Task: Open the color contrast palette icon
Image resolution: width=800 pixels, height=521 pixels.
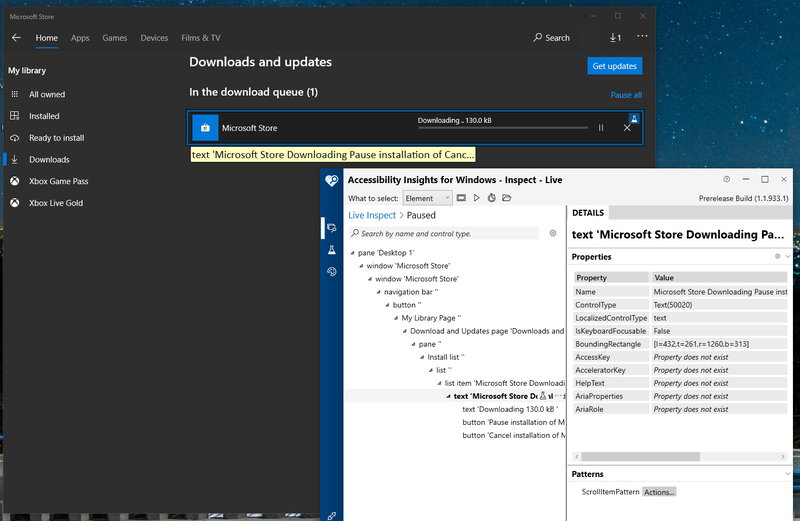Action: pos(332,271)
